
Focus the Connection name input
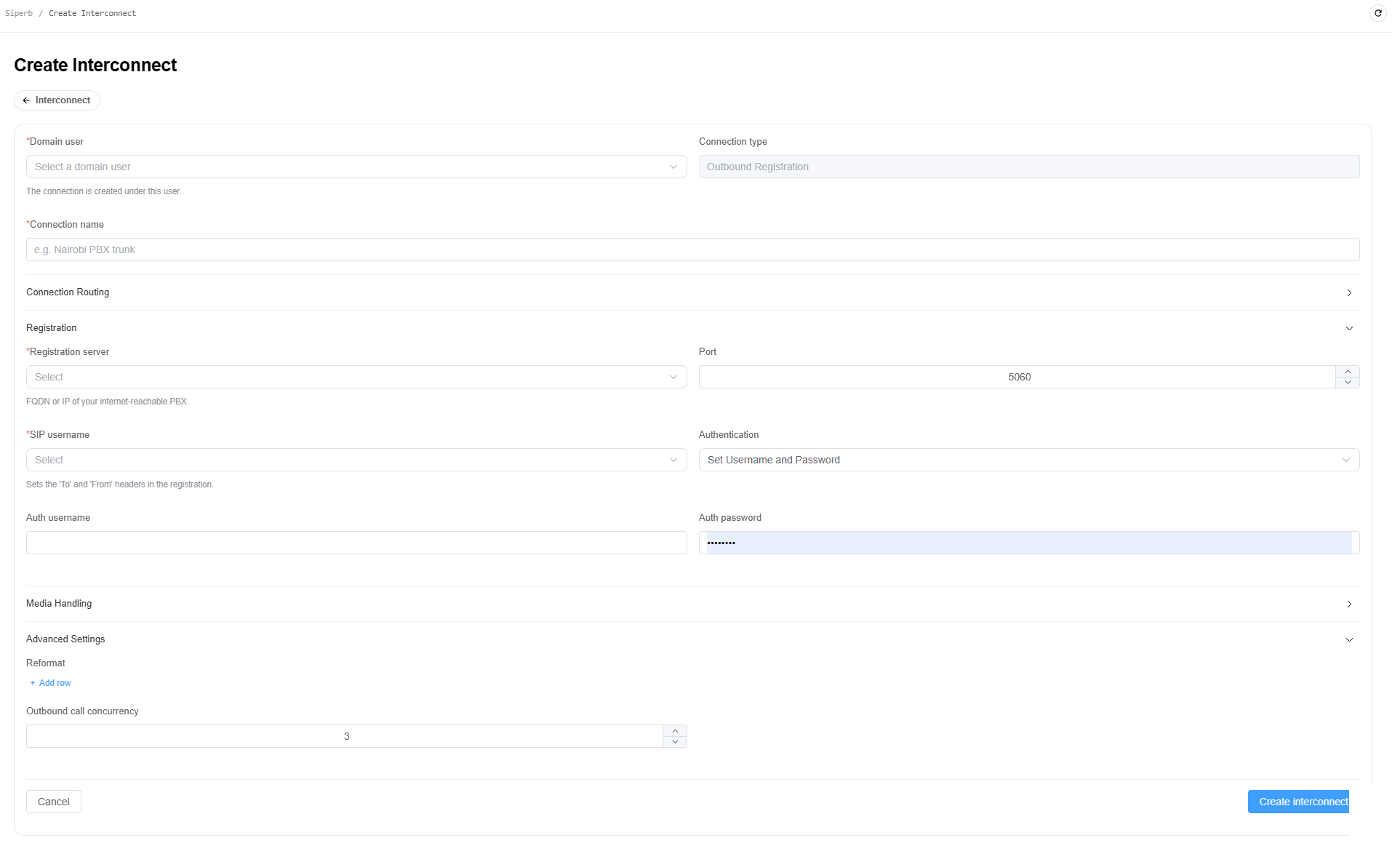[x=693, y=250]
